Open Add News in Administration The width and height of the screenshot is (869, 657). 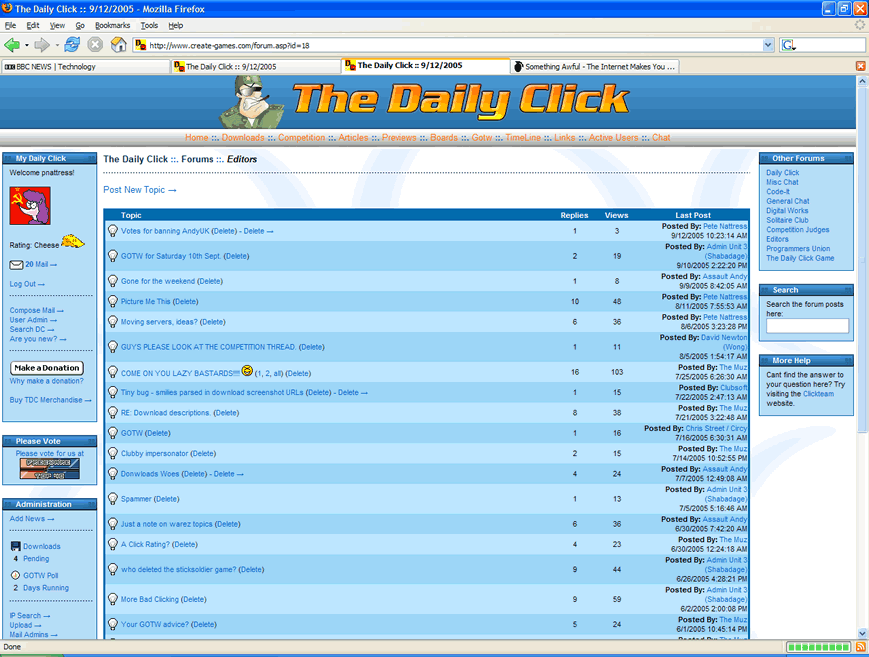[32, 519]
